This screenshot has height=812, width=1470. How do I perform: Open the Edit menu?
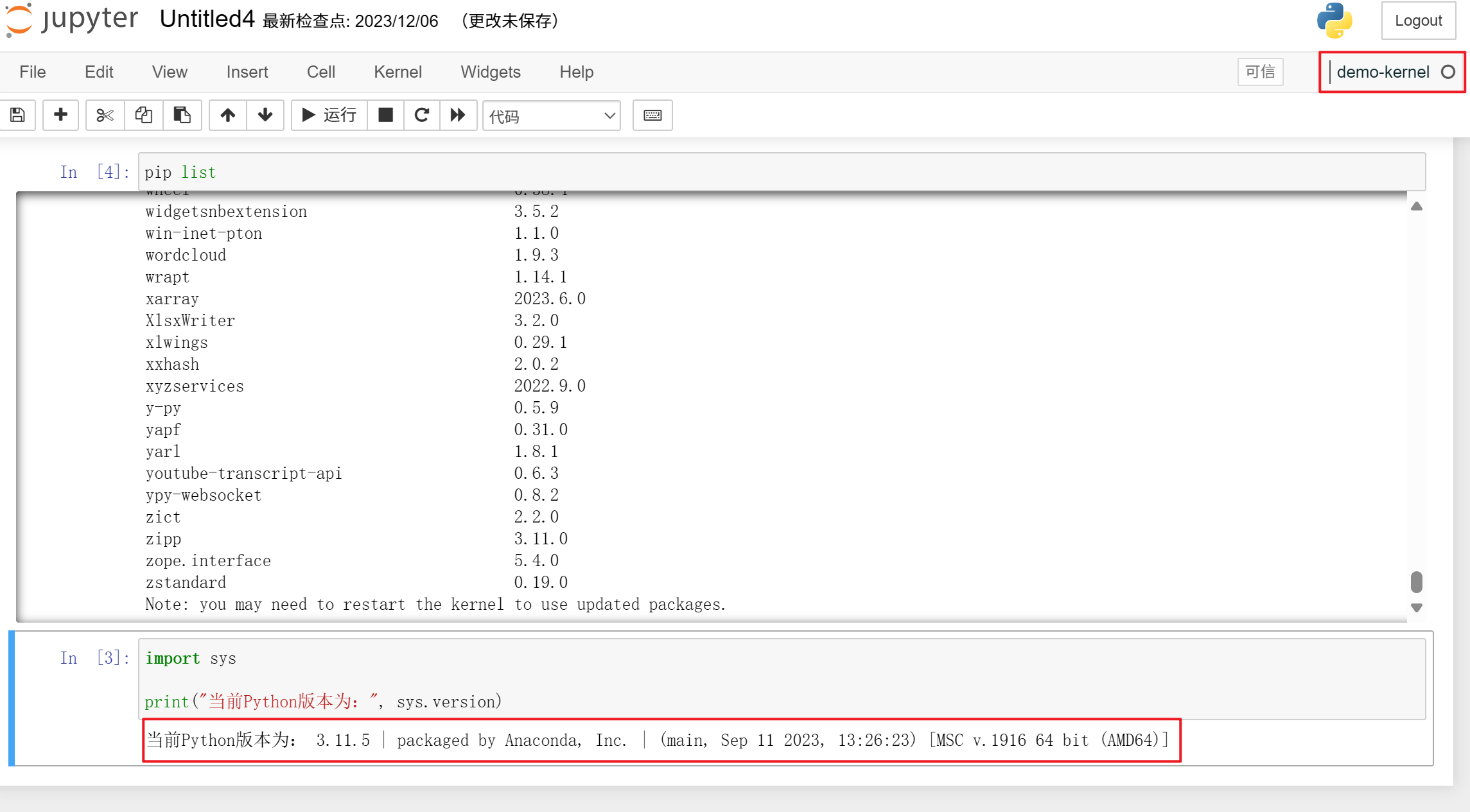pyautogui.click(x=99, y=72)
